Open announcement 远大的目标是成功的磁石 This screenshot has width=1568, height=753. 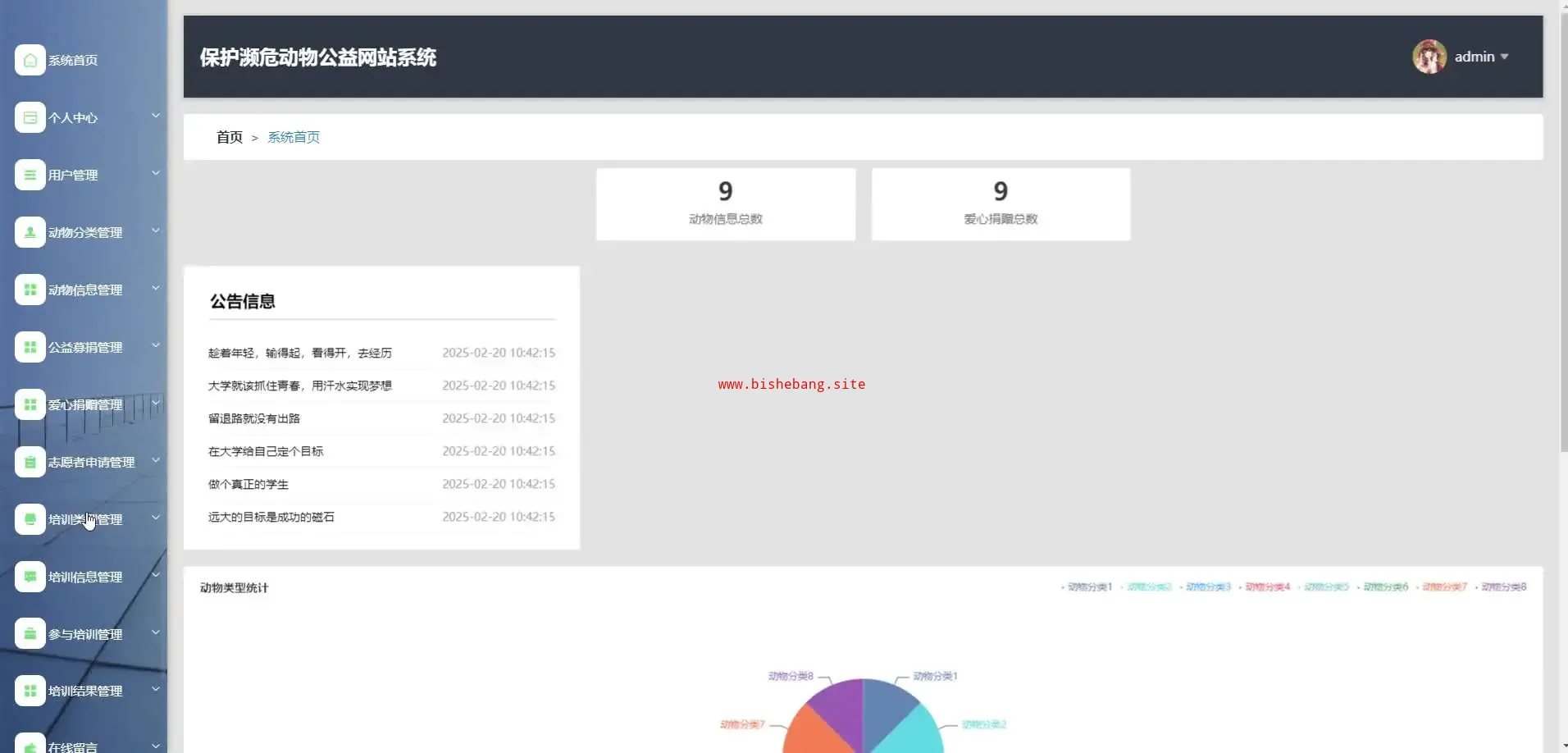coord(271,517)
